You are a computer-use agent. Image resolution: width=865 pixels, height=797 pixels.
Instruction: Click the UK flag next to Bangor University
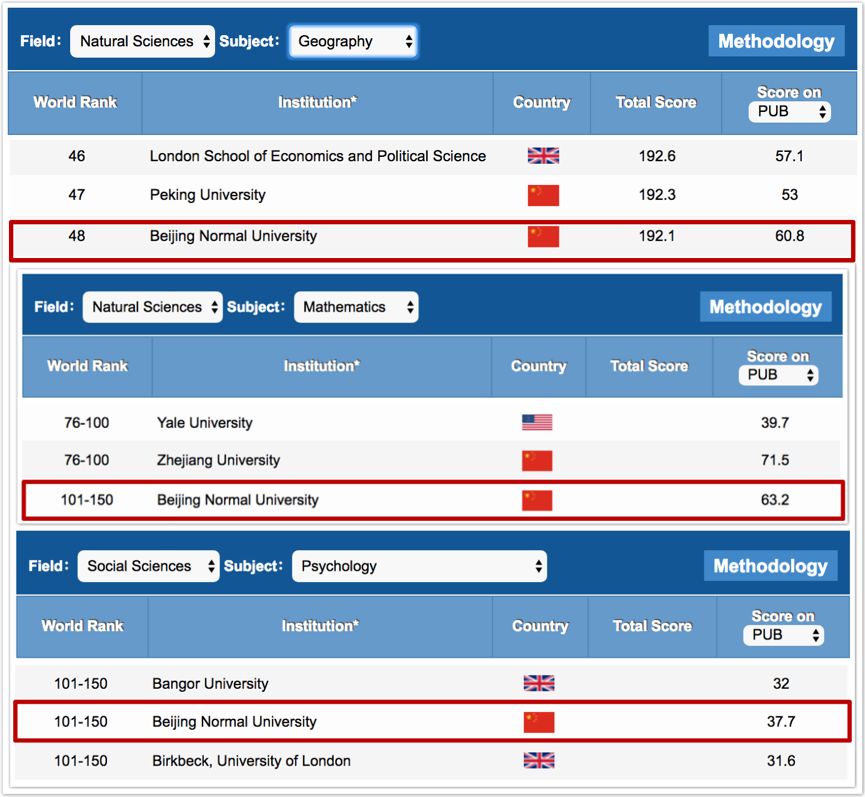pos(539,683)
